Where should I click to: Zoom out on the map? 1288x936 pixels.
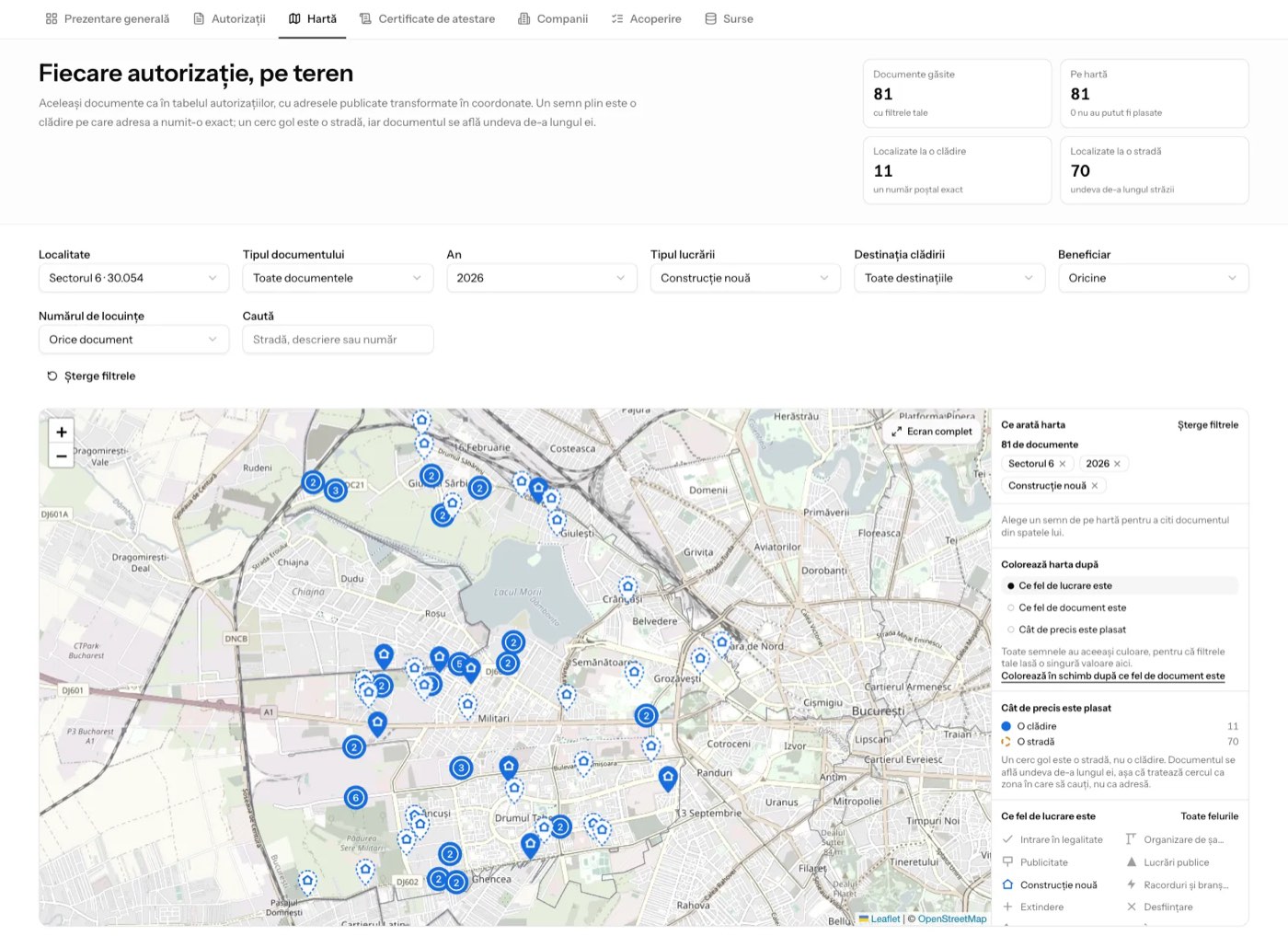click(61, 456)
